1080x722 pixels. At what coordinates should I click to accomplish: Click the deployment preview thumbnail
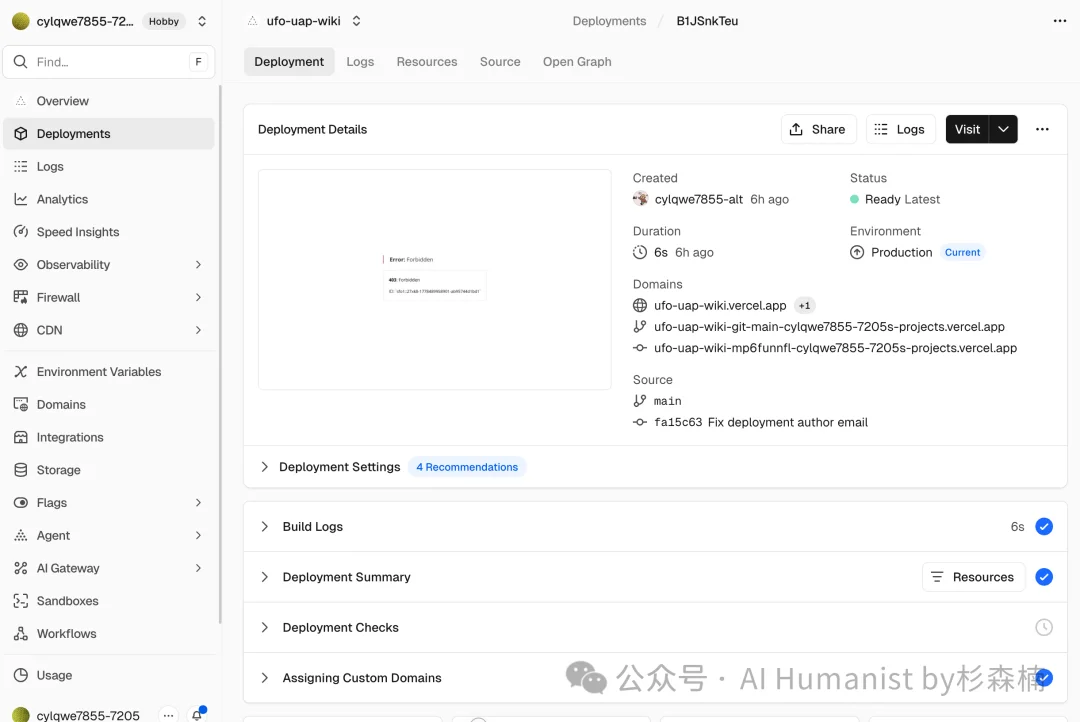tap(435, 279)
